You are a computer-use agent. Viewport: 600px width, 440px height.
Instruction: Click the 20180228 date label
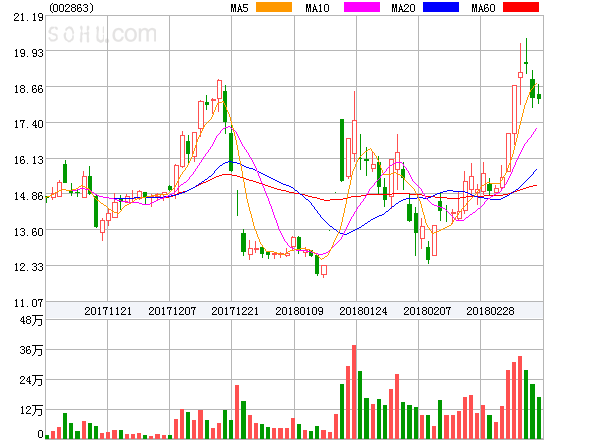pyautogui.click(x=490, y=311)
